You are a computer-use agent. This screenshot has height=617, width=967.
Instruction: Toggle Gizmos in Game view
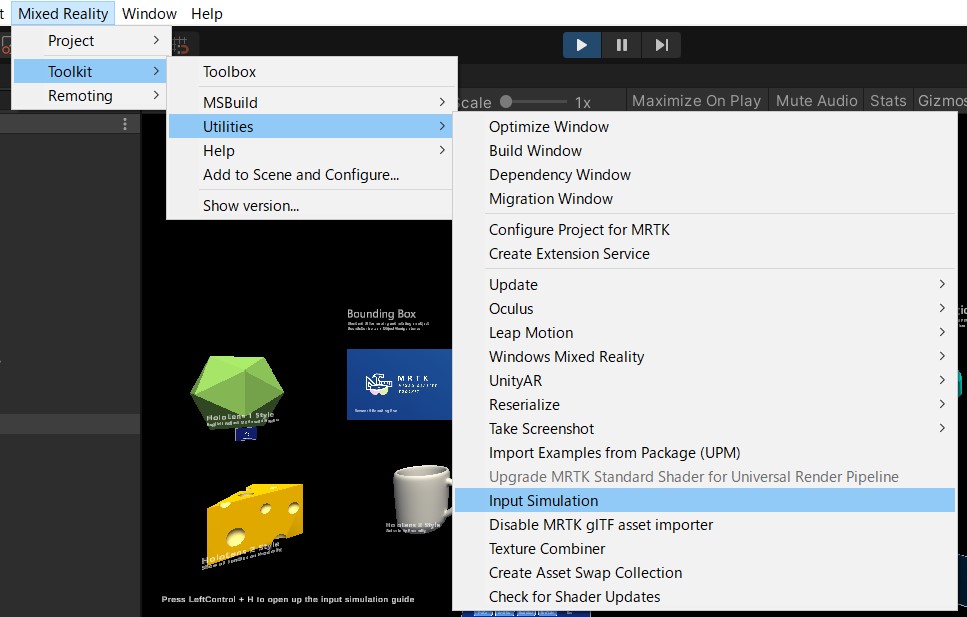pos(942,101)
